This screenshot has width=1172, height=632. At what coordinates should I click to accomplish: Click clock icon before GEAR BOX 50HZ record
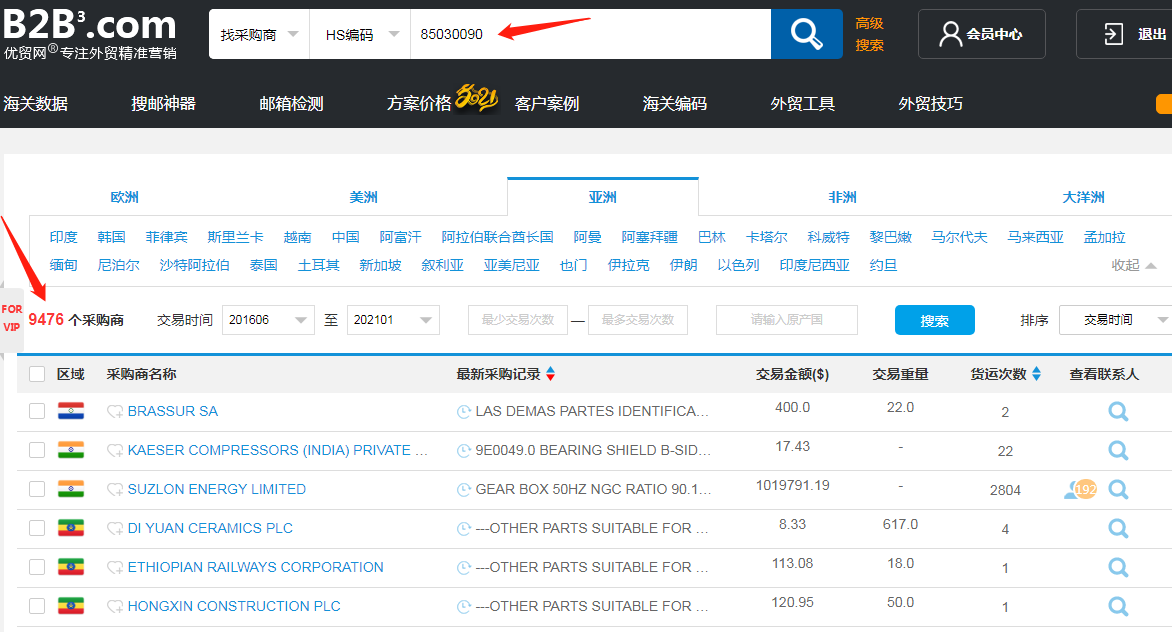463,489
